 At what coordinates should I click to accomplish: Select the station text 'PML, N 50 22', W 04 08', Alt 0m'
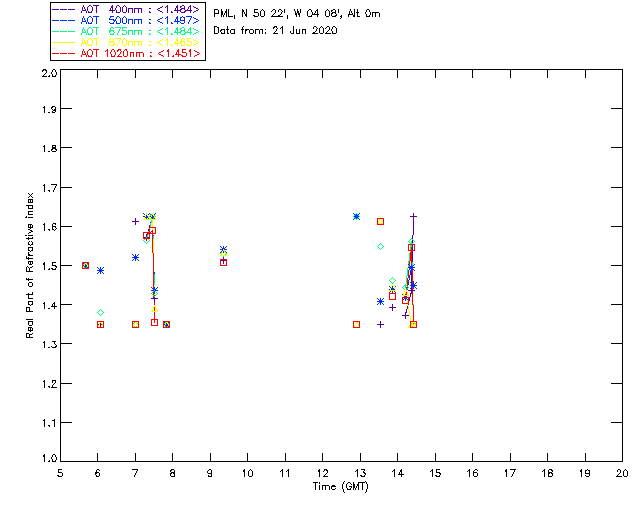297,14
